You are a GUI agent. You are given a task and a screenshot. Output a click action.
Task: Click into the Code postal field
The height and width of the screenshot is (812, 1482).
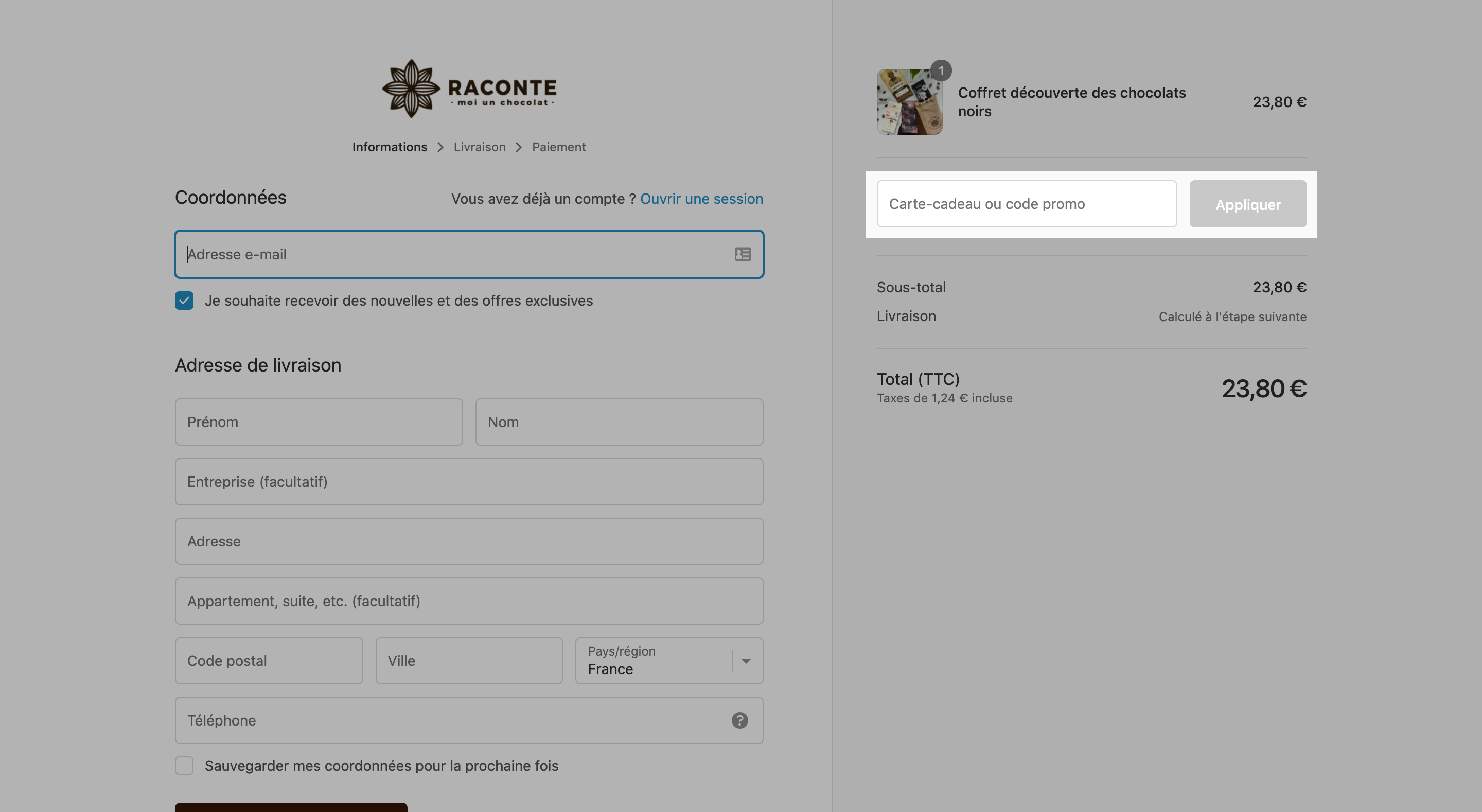(x=269, y=661)
